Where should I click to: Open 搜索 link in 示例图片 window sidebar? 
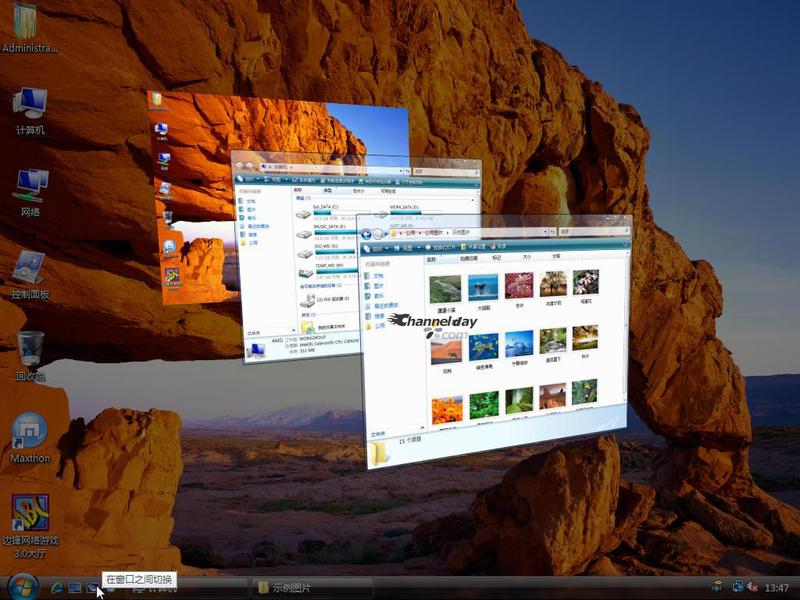374,316
